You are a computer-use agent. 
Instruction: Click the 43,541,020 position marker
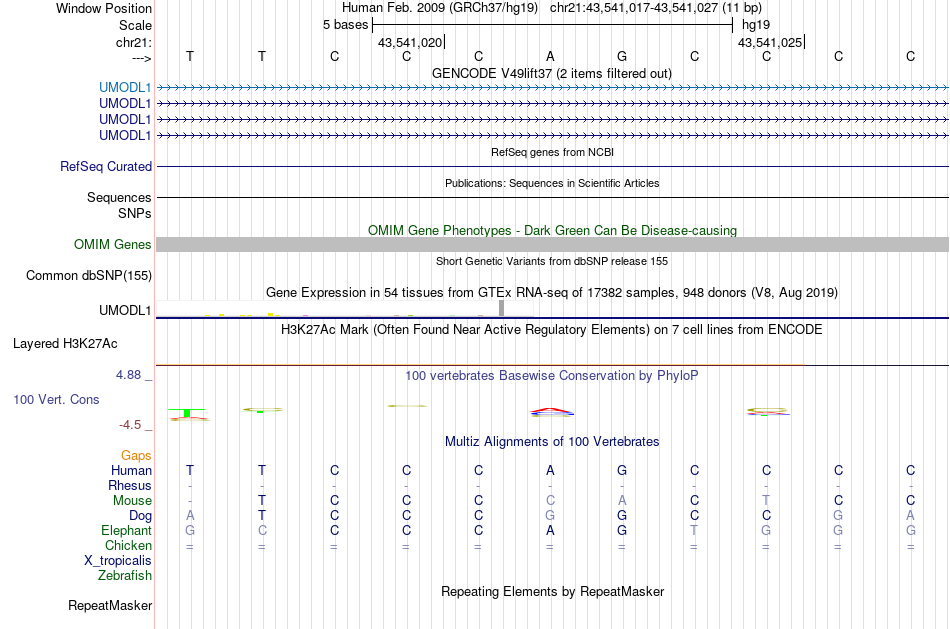click(x=410, y=42)
